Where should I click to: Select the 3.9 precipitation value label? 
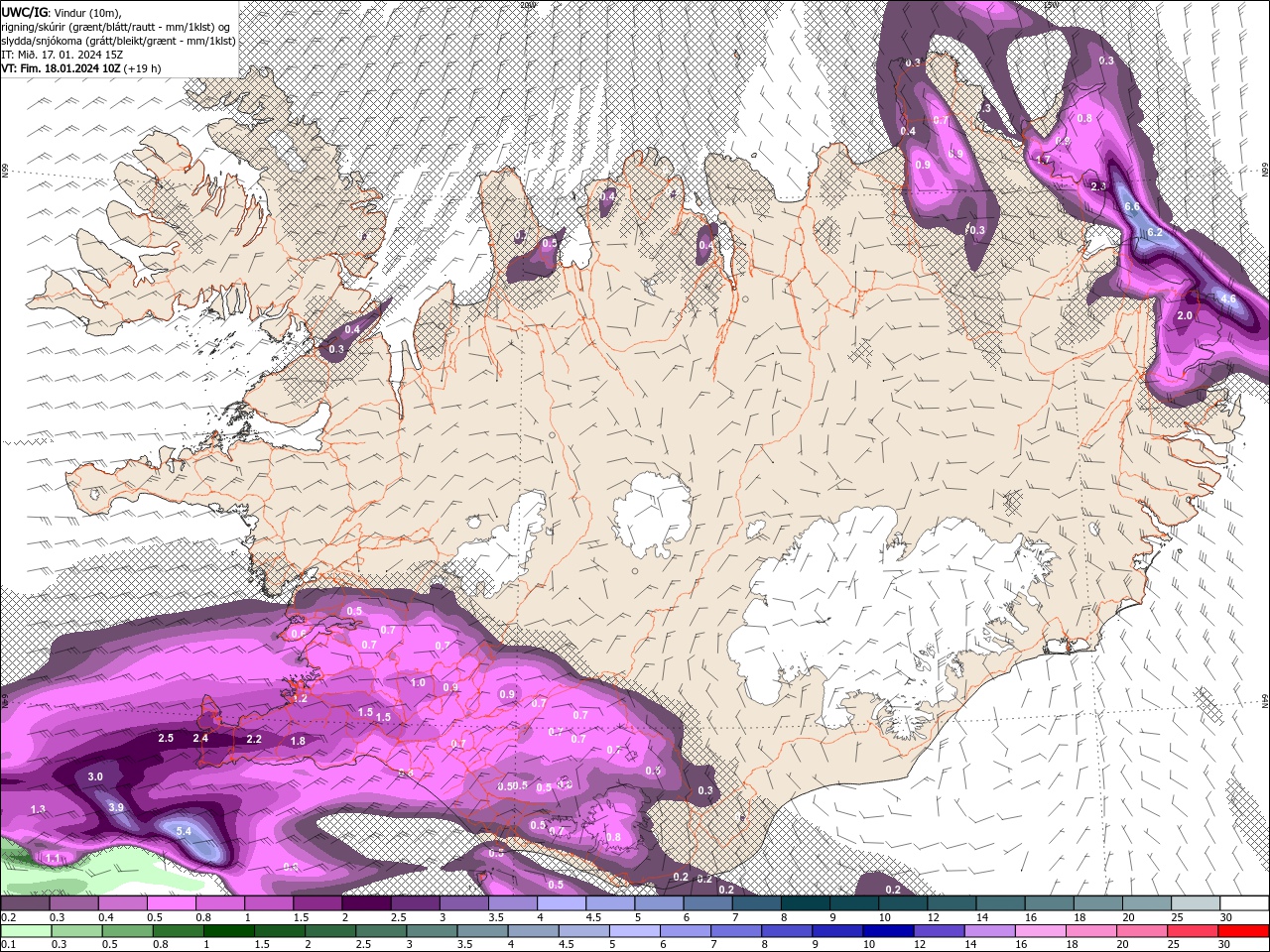(116, 808)
